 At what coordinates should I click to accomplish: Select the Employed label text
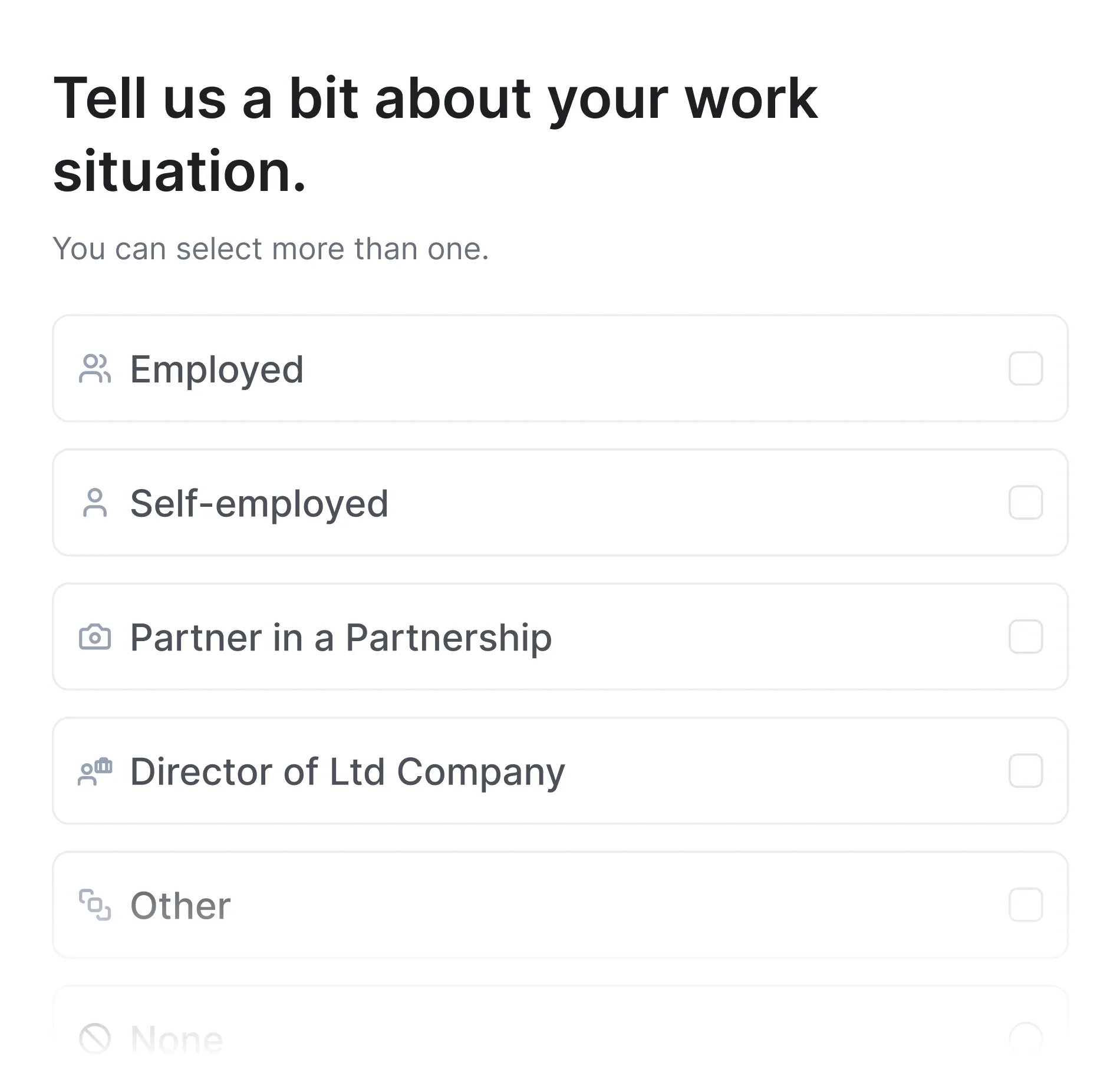217,369
